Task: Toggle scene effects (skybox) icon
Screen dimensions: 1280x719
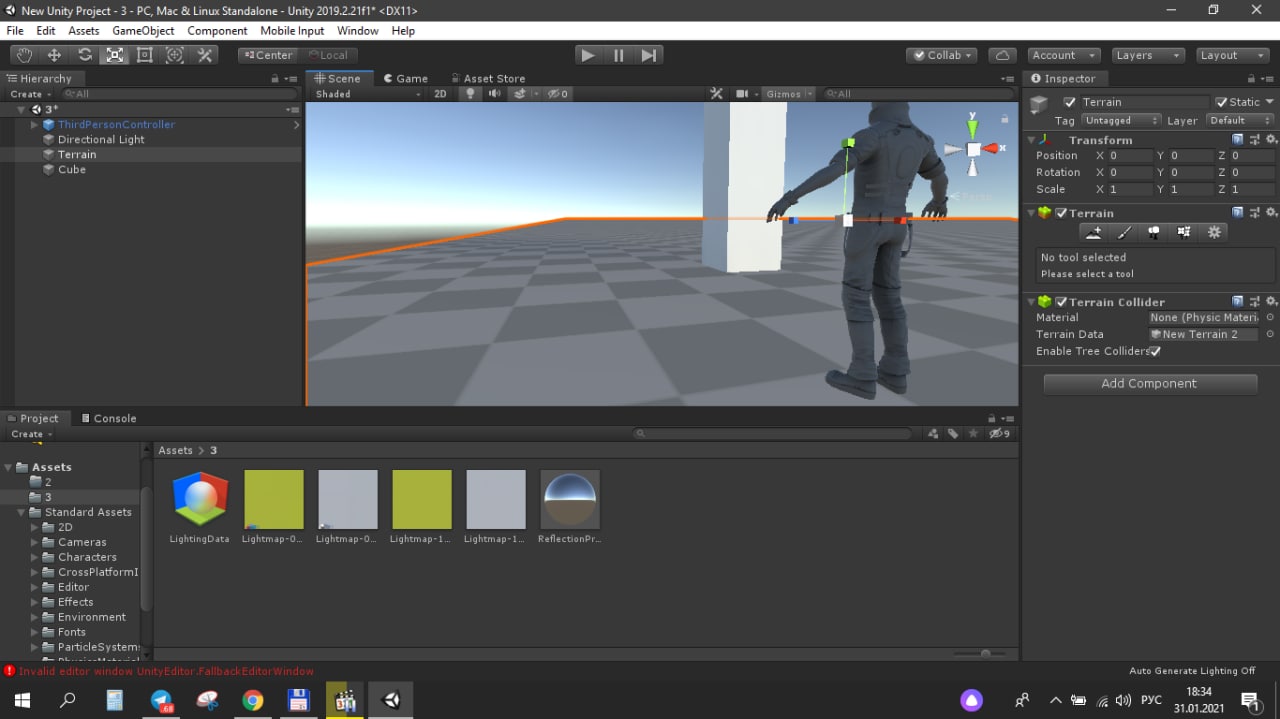Action: pos(519,94)
